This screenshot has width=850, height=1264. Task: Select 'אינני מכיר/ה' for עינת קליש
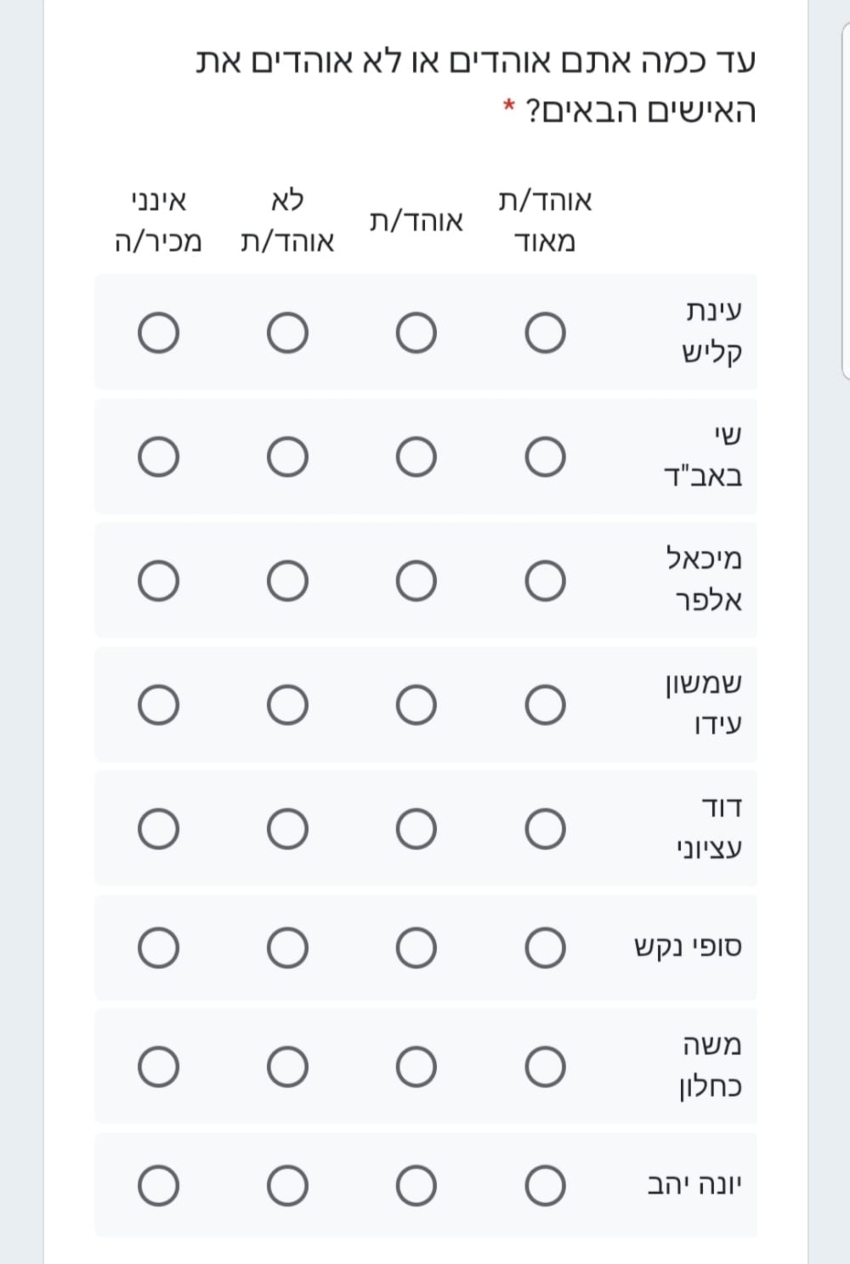(x=158, y=333)
